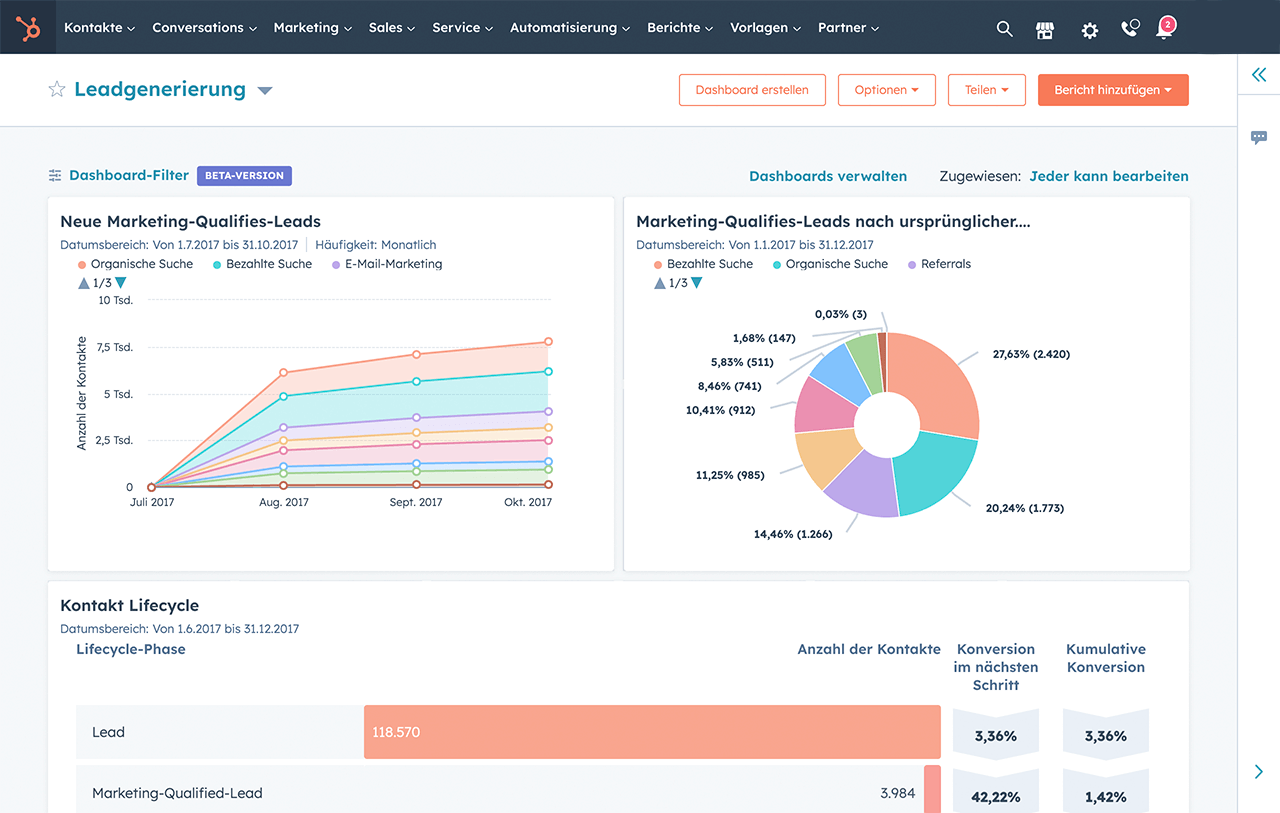The width and height of the screenshot is (1280, 813).
Task: Star the Leadgenerierung dashboard as favorite
Action: point(57,89)
